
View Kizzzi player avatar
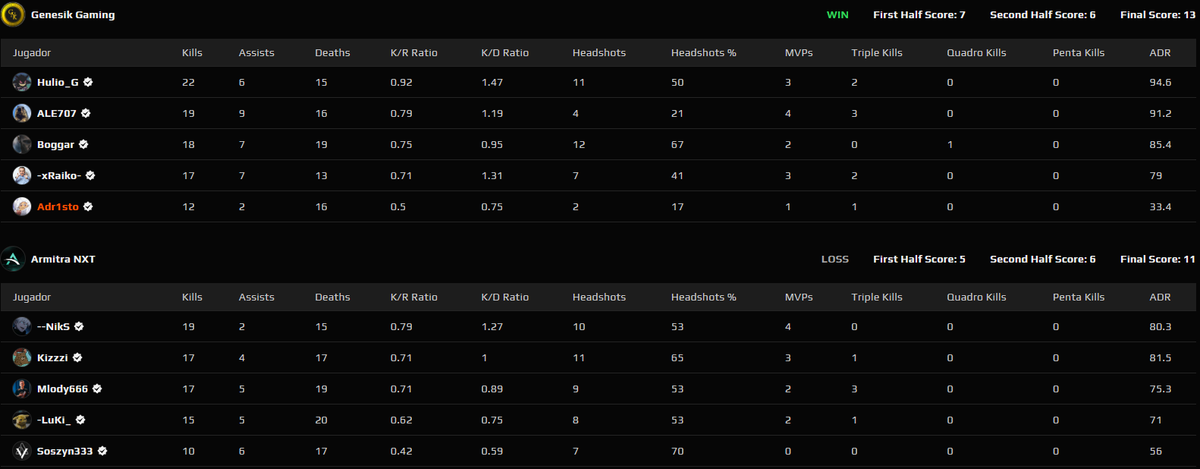[22, 357]
